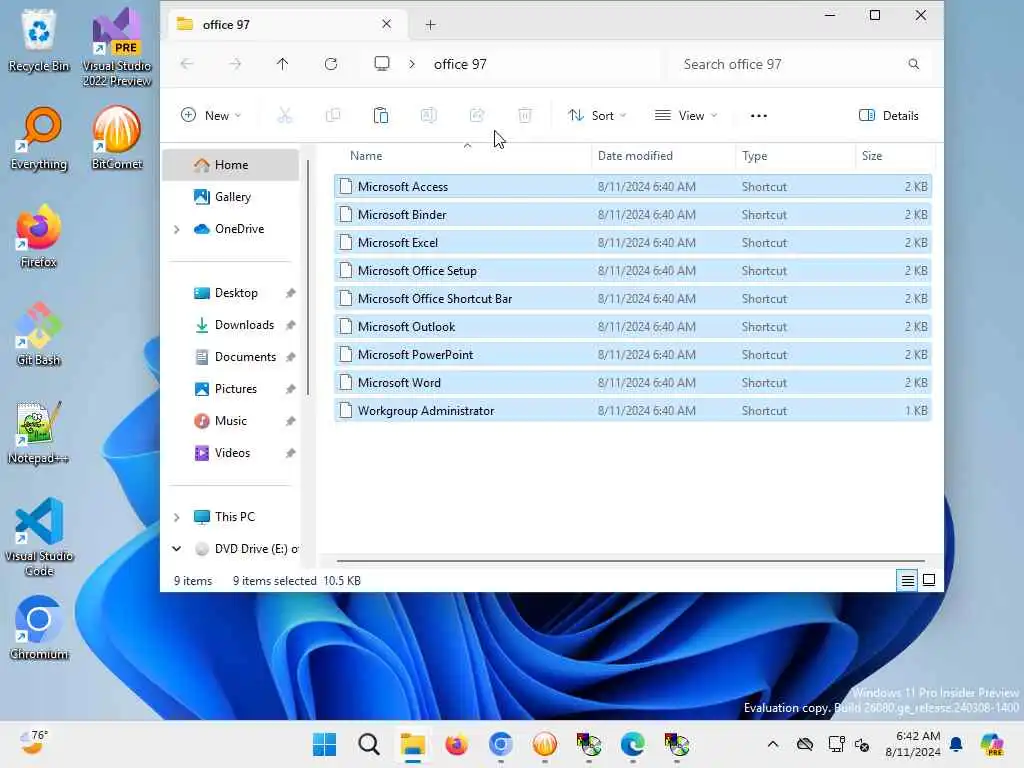Open the Sort dropdown

click(x=598, y=116)
